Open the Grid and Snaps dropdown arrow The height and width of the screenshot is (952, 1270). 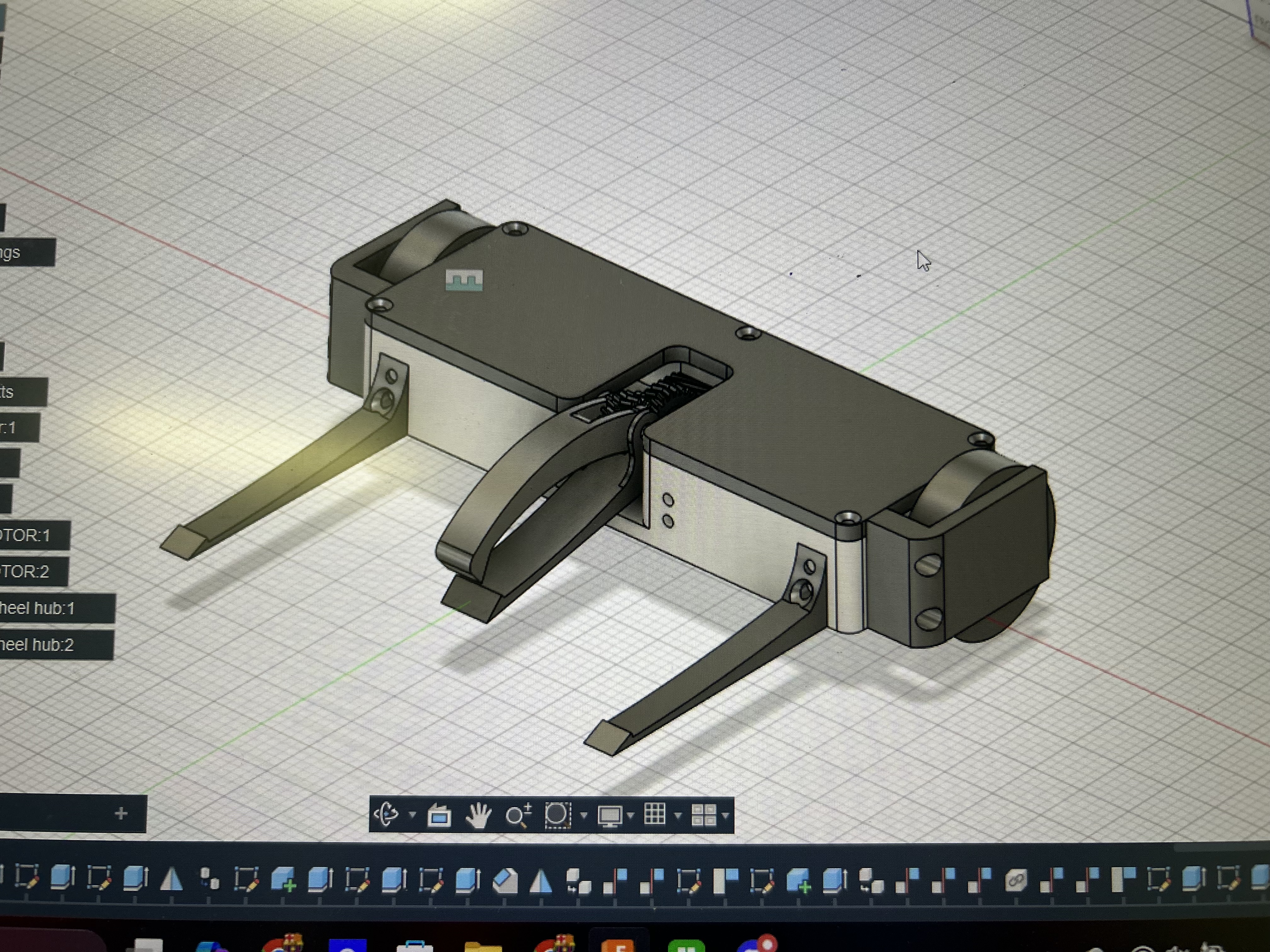[x=678, y=815]
